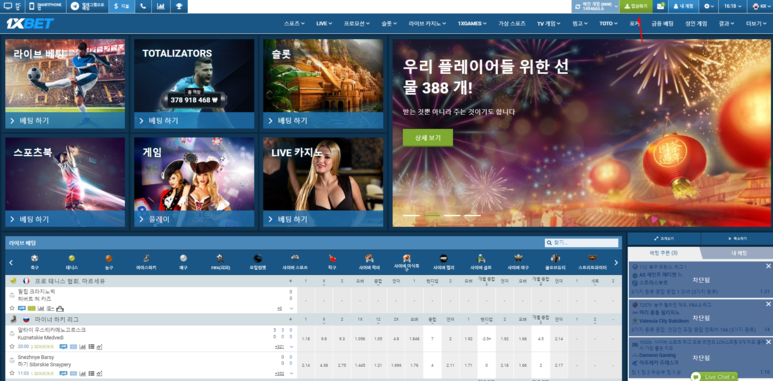Screen dimensions: 773x381
Task: Favorite the Kuznetskie Medvedi match star
Action: (x=11, y=346)
